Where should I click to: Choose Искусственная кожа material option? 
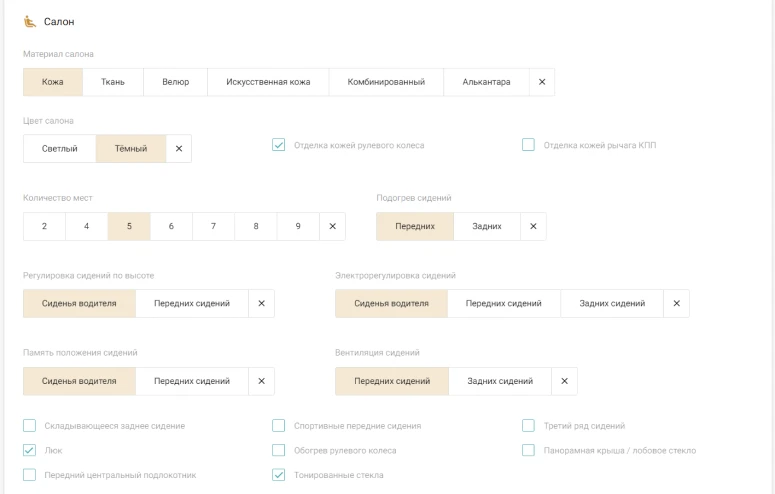click(x=268, y=82)
